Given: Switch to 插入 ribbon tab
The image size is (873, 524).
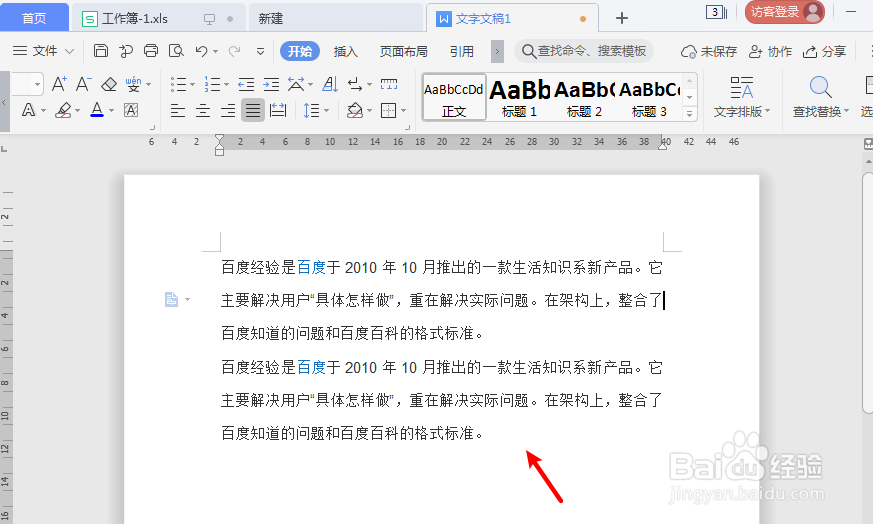Looking at the screenshot, I should point(345,51).
